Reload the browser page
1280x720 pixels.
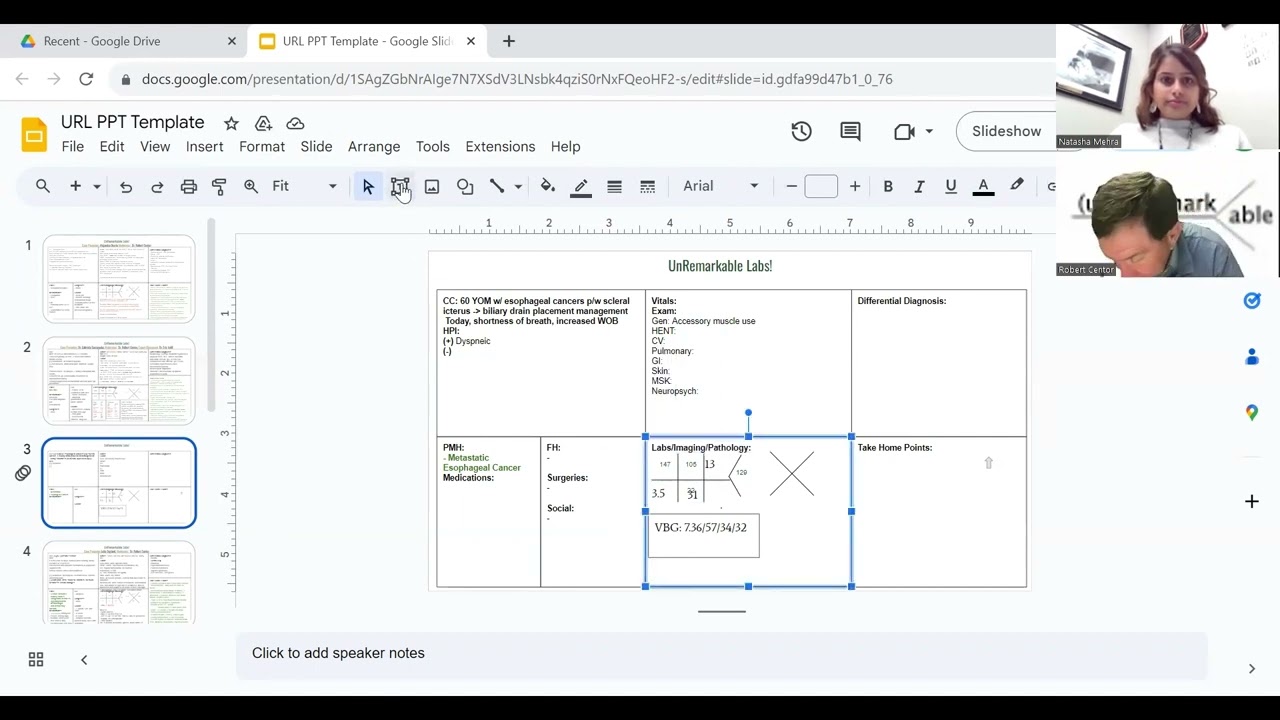click(x=86, y=79)
